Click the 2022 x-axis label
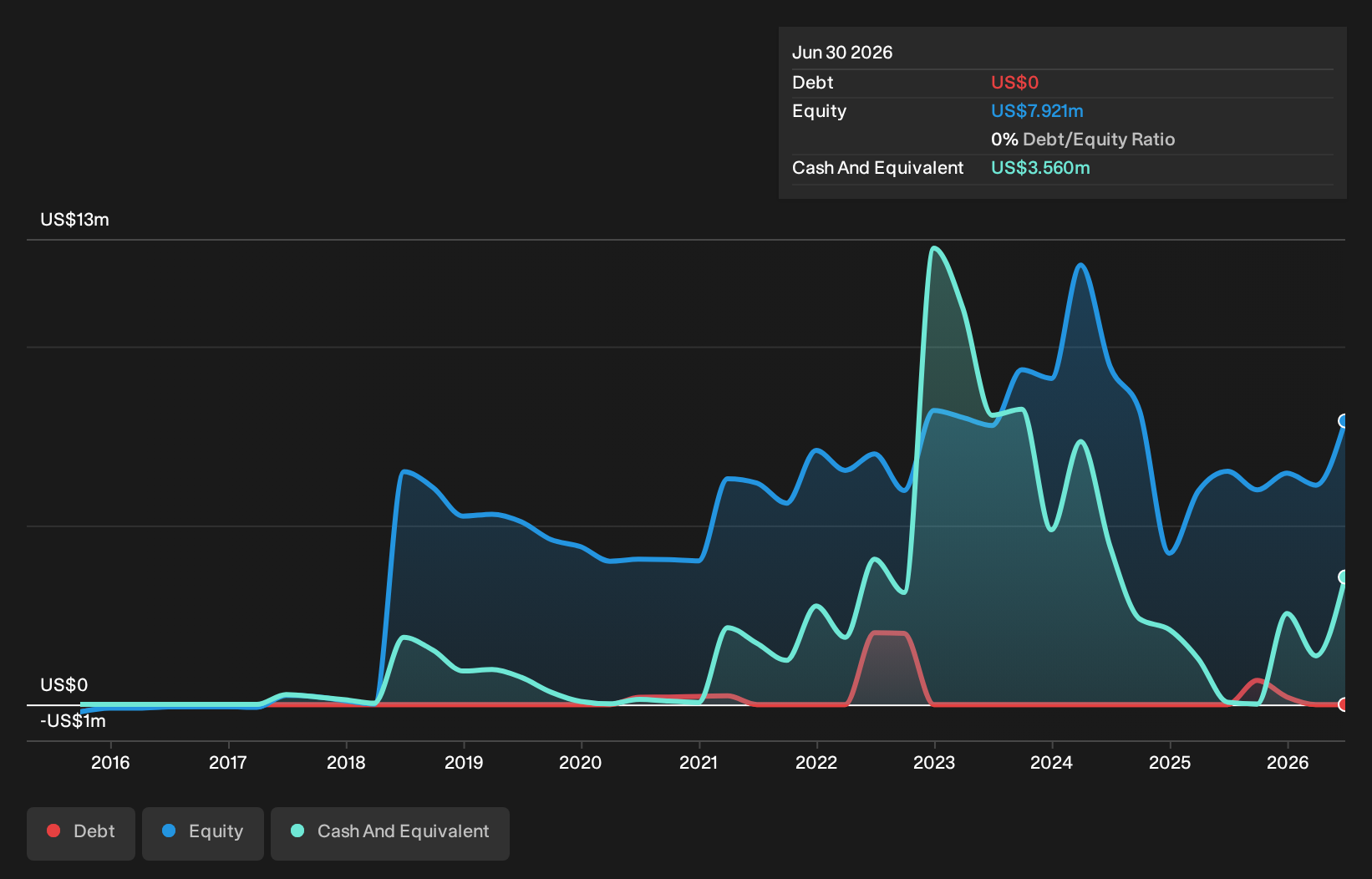This screenshot has width=1372, height=879. point(816,762)
